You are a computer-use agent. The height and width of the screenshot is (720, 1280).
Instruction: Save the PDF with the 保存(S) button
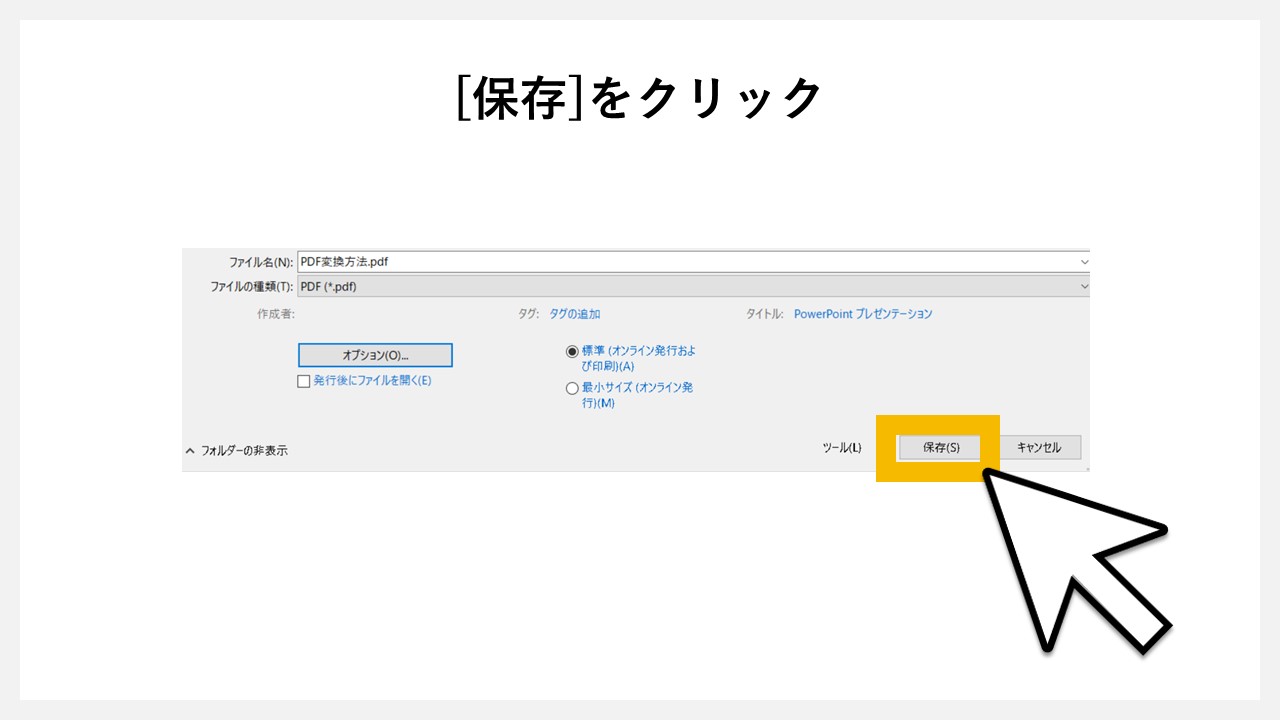pyautogui.click(x=937, y=447)
